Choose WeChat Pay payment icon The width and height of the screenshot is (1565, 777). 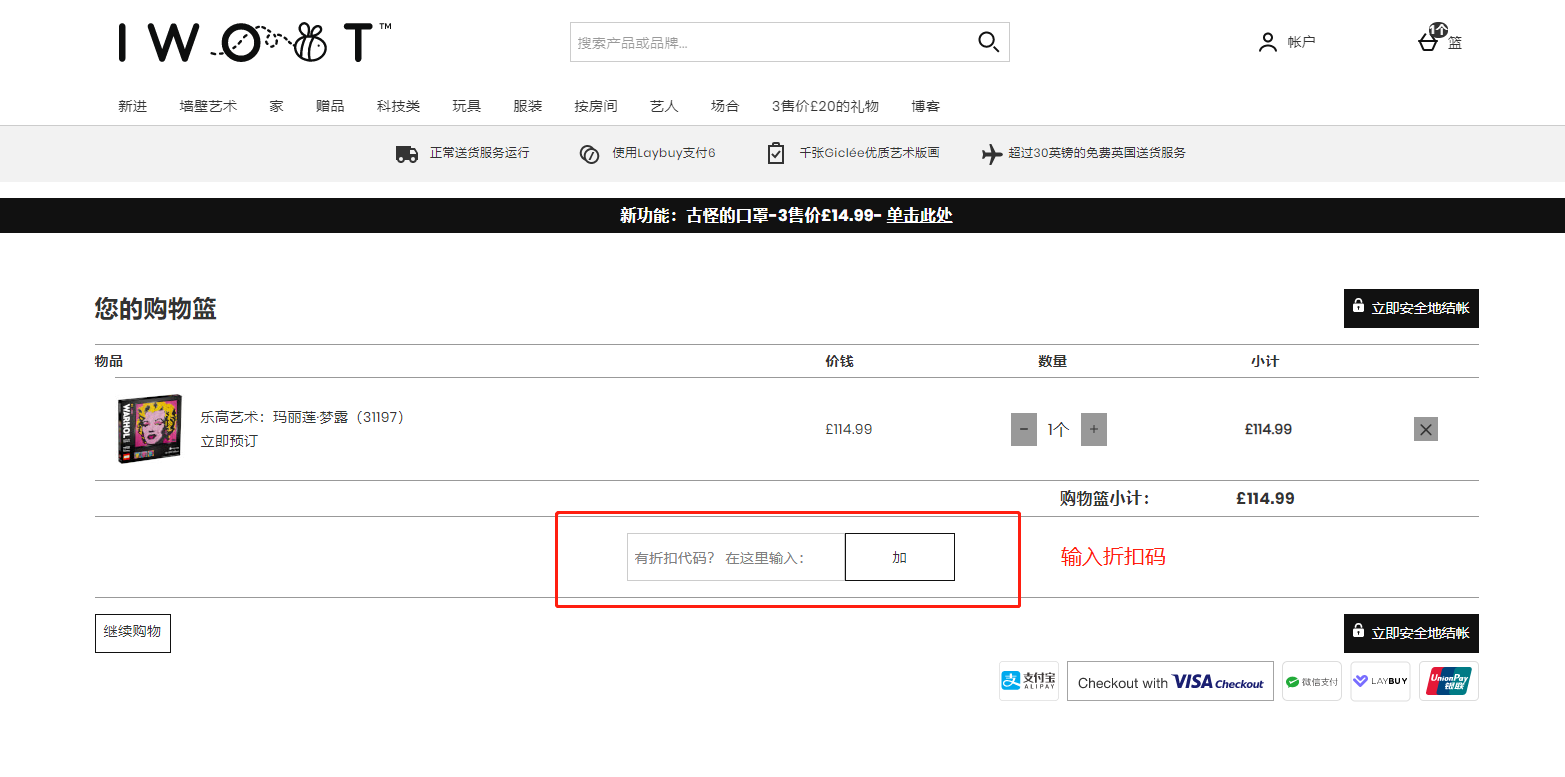[1311, 681]
